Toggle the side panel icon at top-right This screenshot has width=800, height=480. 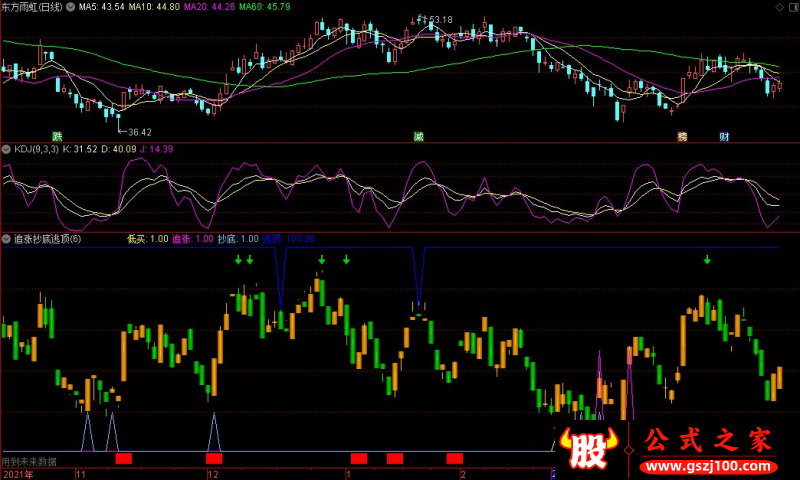click(x=793, y=7)
